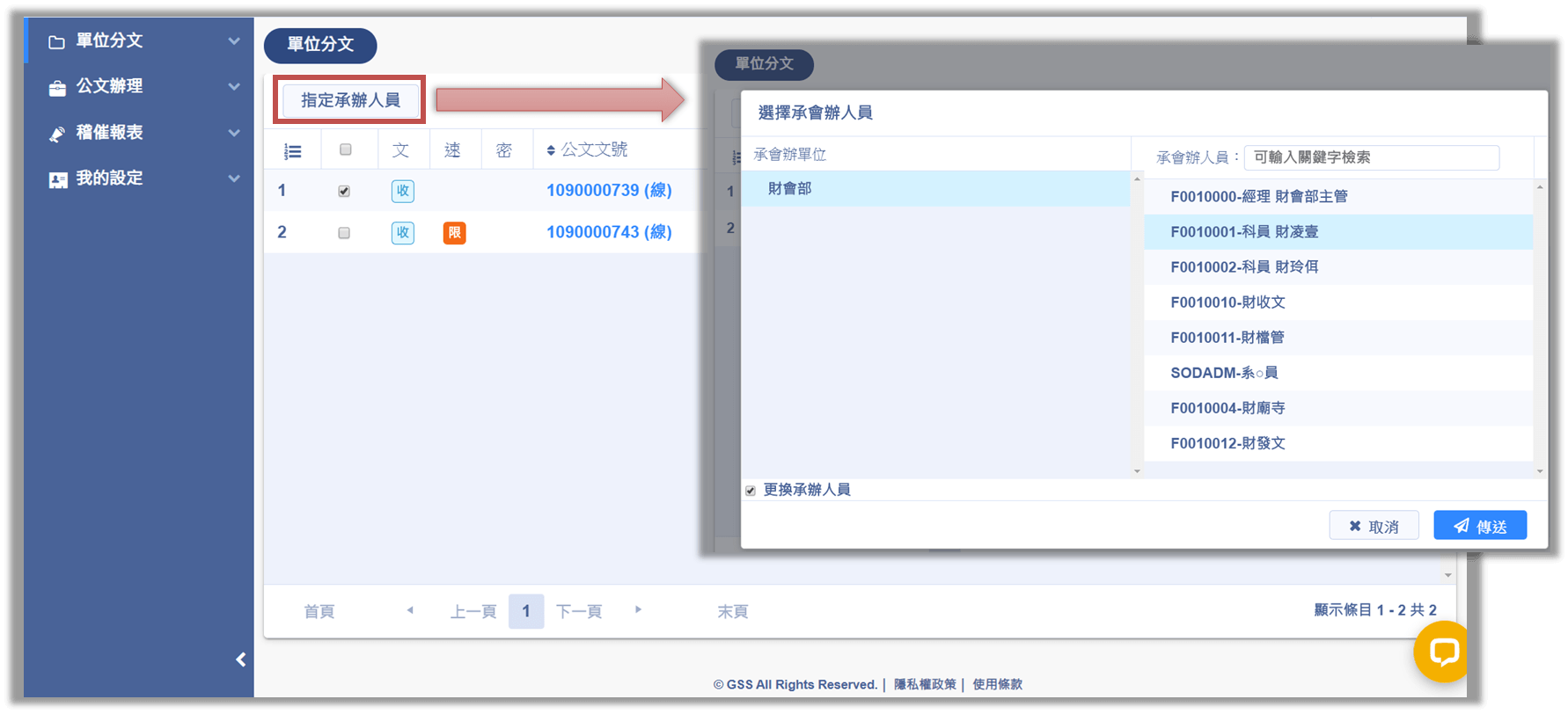Click the orange 限 urgency badge
This screenshot has width=1568, height=714.
click(454, 233)
